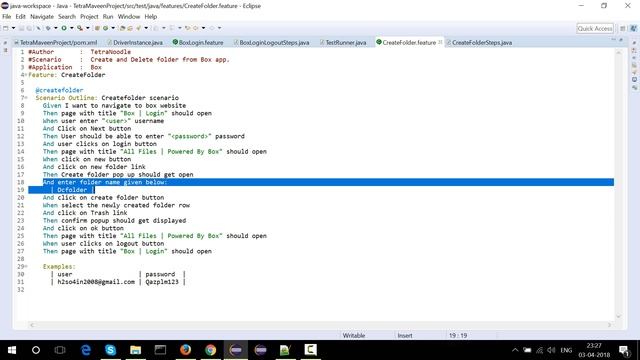
Task: Click the 'Qazplm123' password cell
Action: point(162,282)
